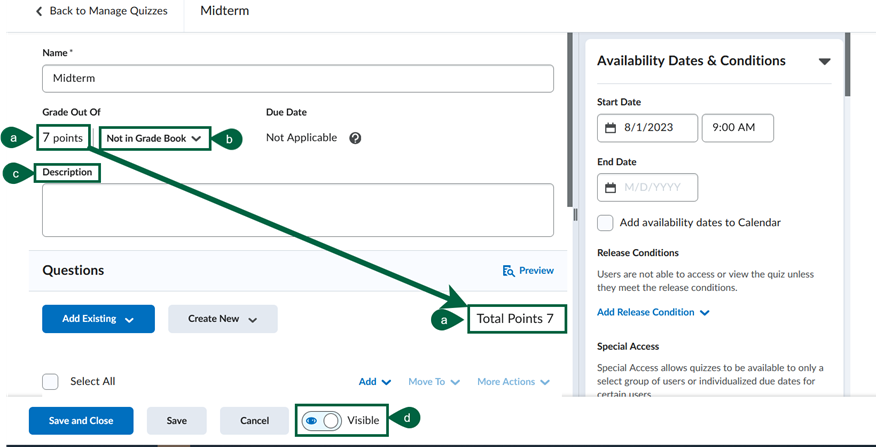Image resolution: width=876 pixels, height=447 pixels.
Task: Open the Add Release Condition menu
Action: (653, 312)
